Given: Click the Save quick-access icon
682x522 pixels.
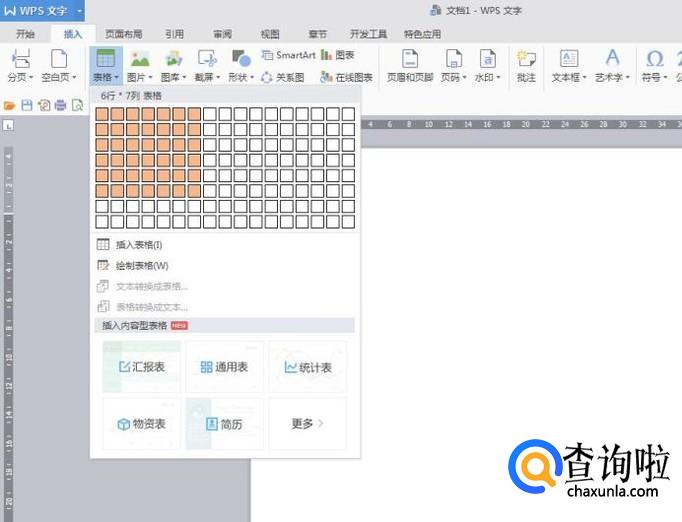Looking at the screenshot, I should coord(27,105).
